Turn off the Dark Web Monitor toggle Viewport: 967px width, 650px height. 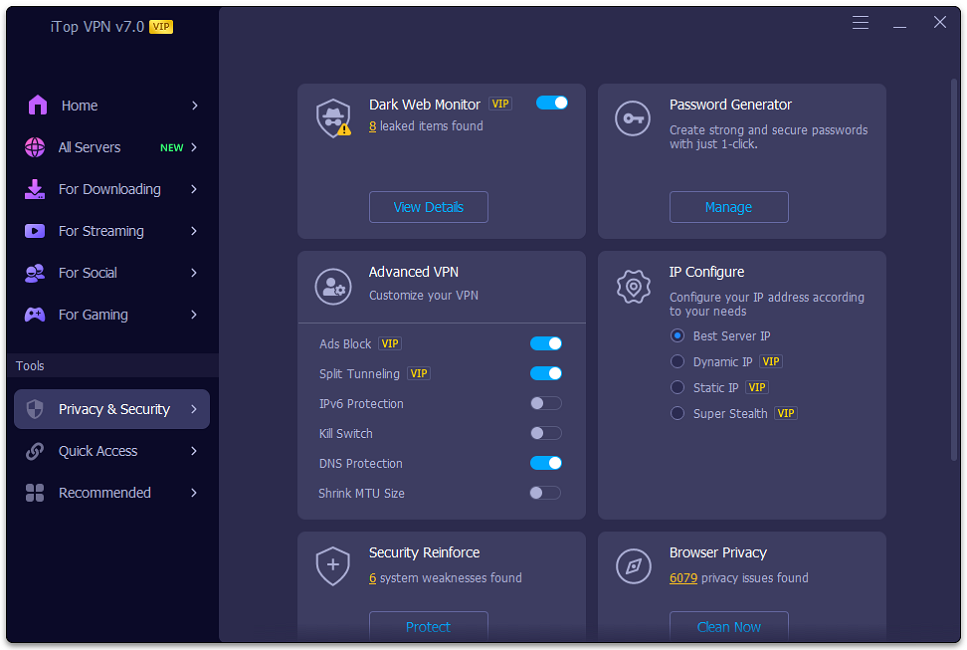[552, 103]
